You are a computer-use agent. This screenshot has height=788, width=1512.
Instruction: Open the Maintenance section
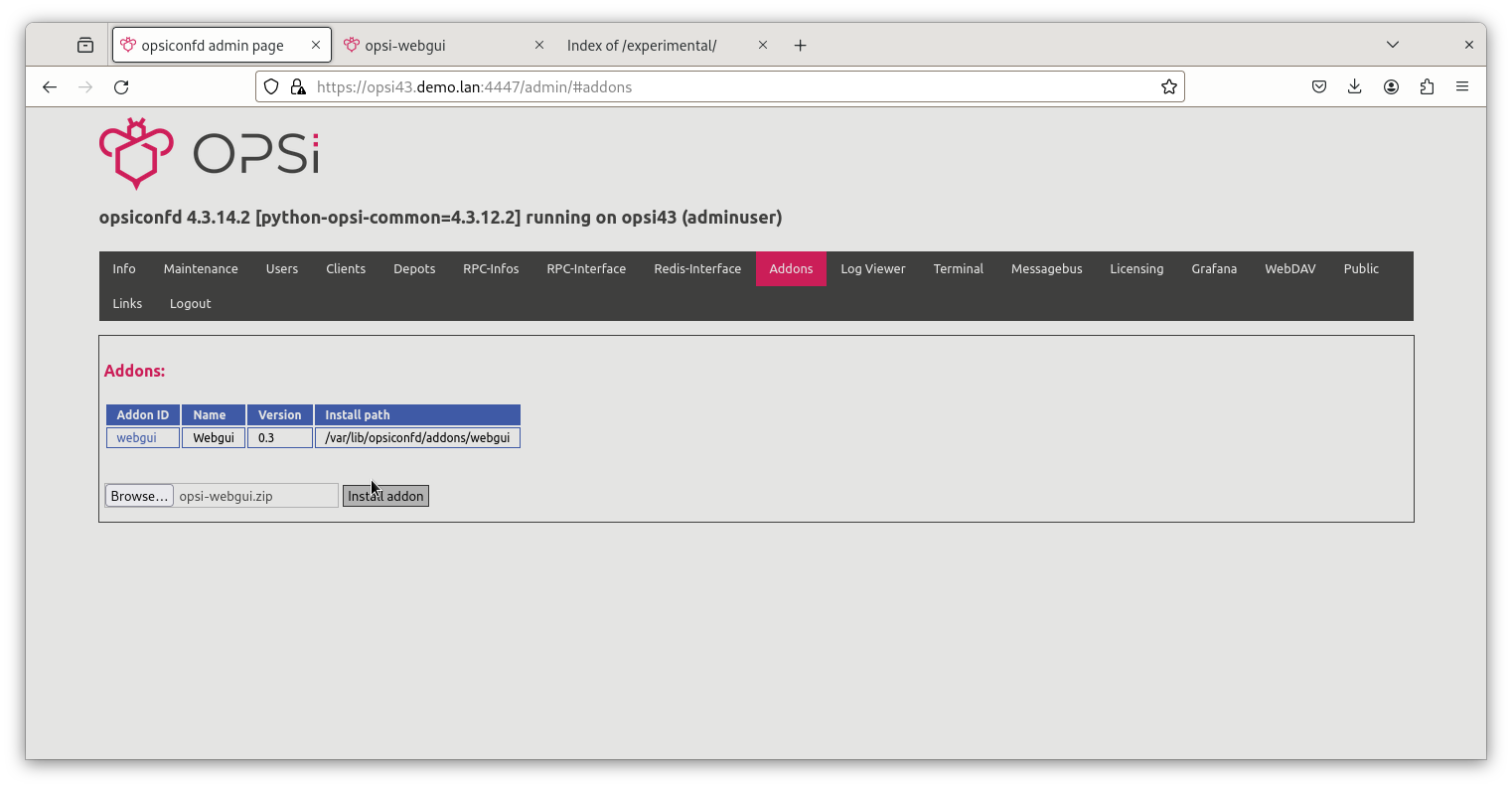[x=201, y=269]
